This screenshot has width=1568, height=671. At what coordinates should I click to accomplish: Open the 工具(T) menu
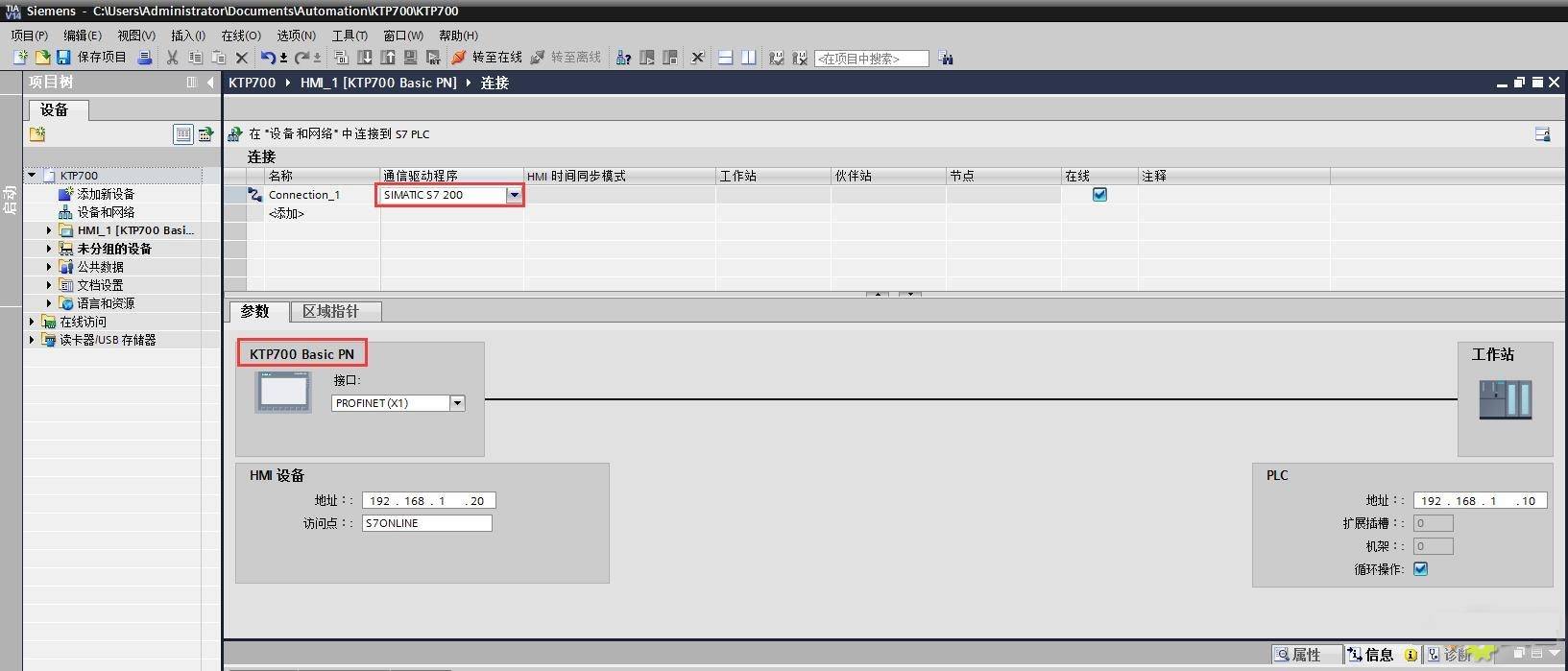tap(350, 35)
